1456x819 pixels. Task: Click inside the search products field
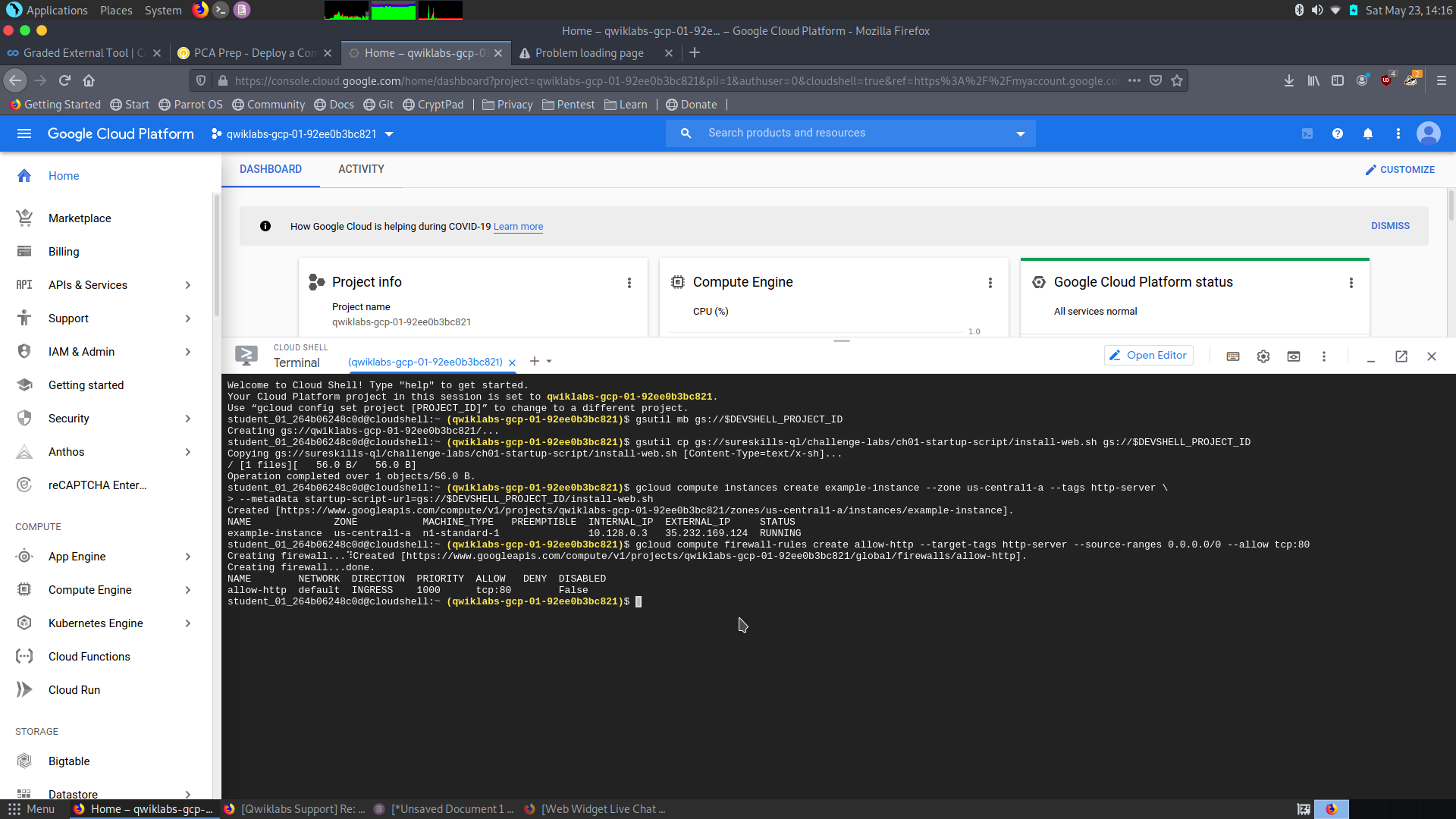pos(834,133)
